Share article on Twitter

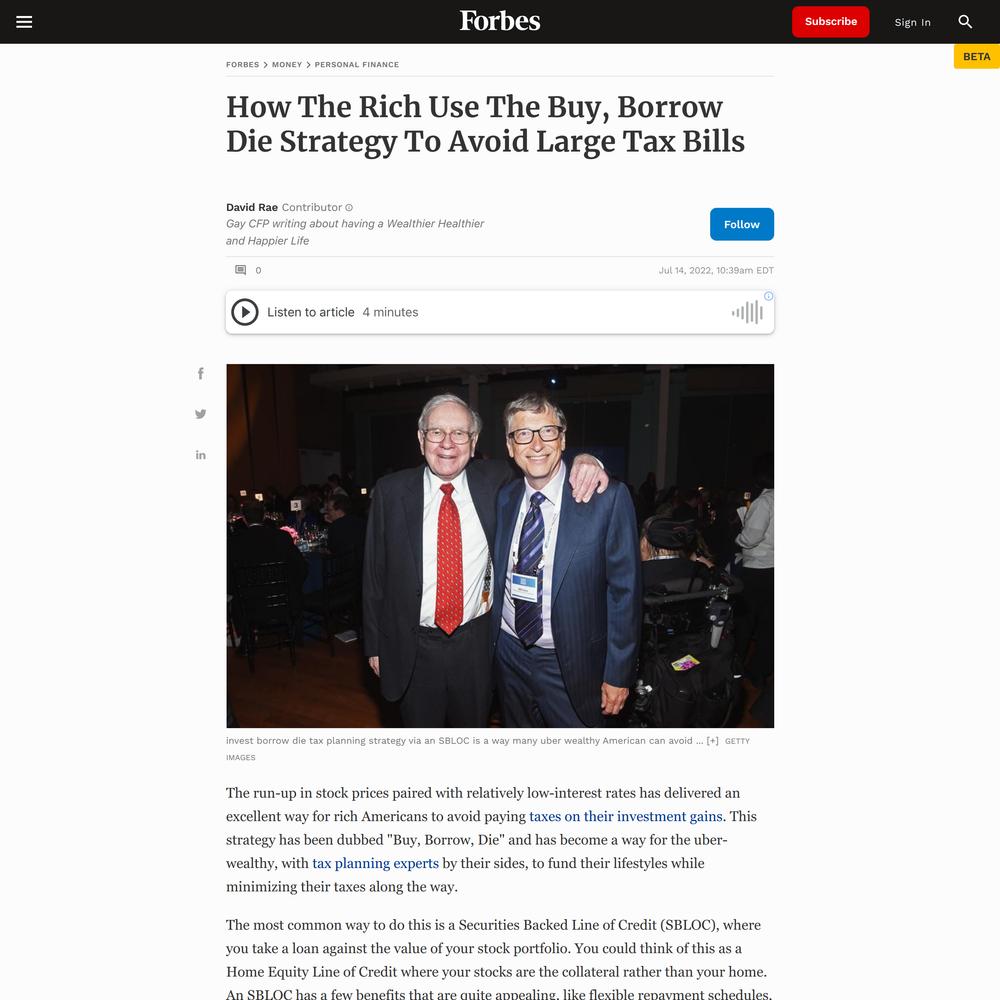click(201, 414)
